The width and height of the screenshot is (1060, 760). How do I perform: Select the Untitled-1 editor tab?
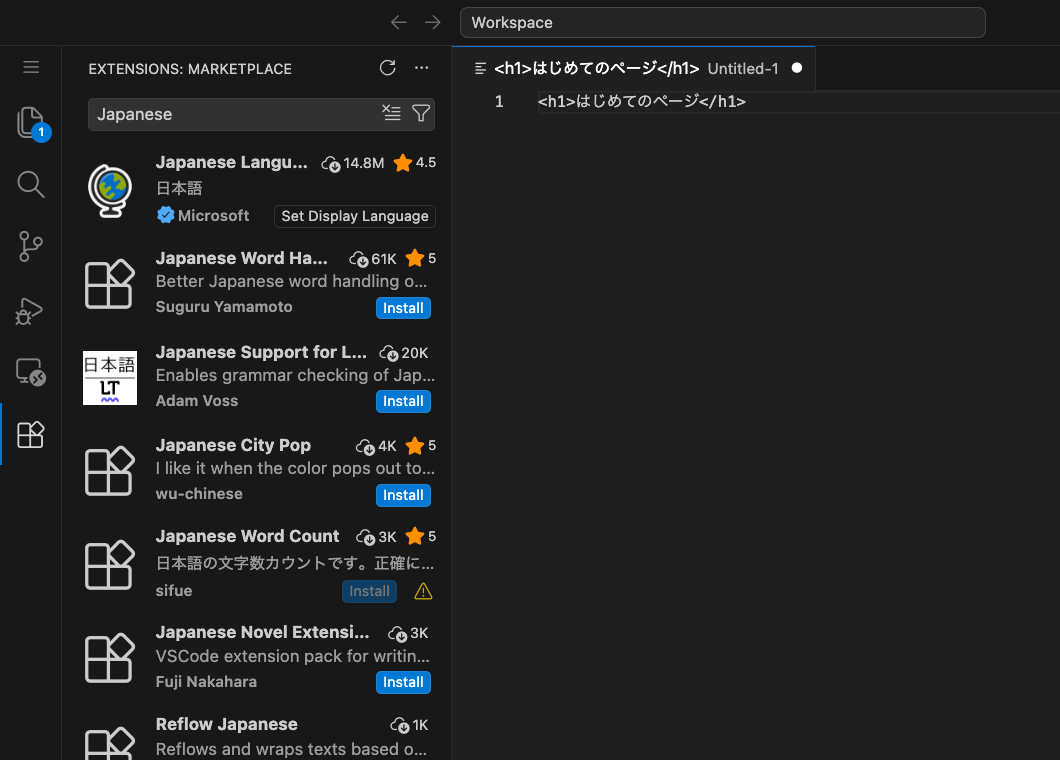[x=633, y=68]
